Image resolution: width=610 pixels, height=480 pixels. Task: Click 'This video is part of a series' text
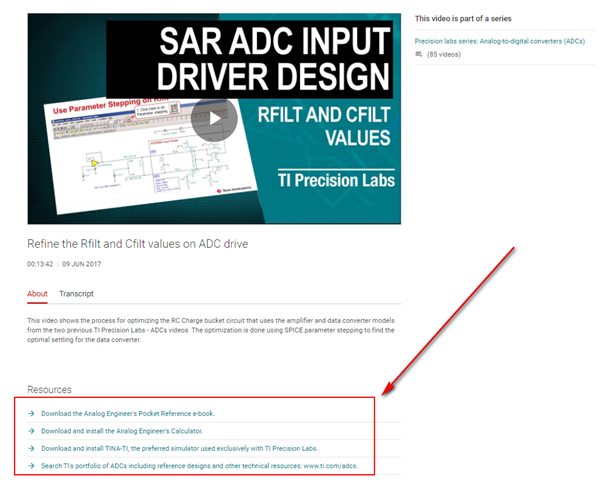coord(463,19)
